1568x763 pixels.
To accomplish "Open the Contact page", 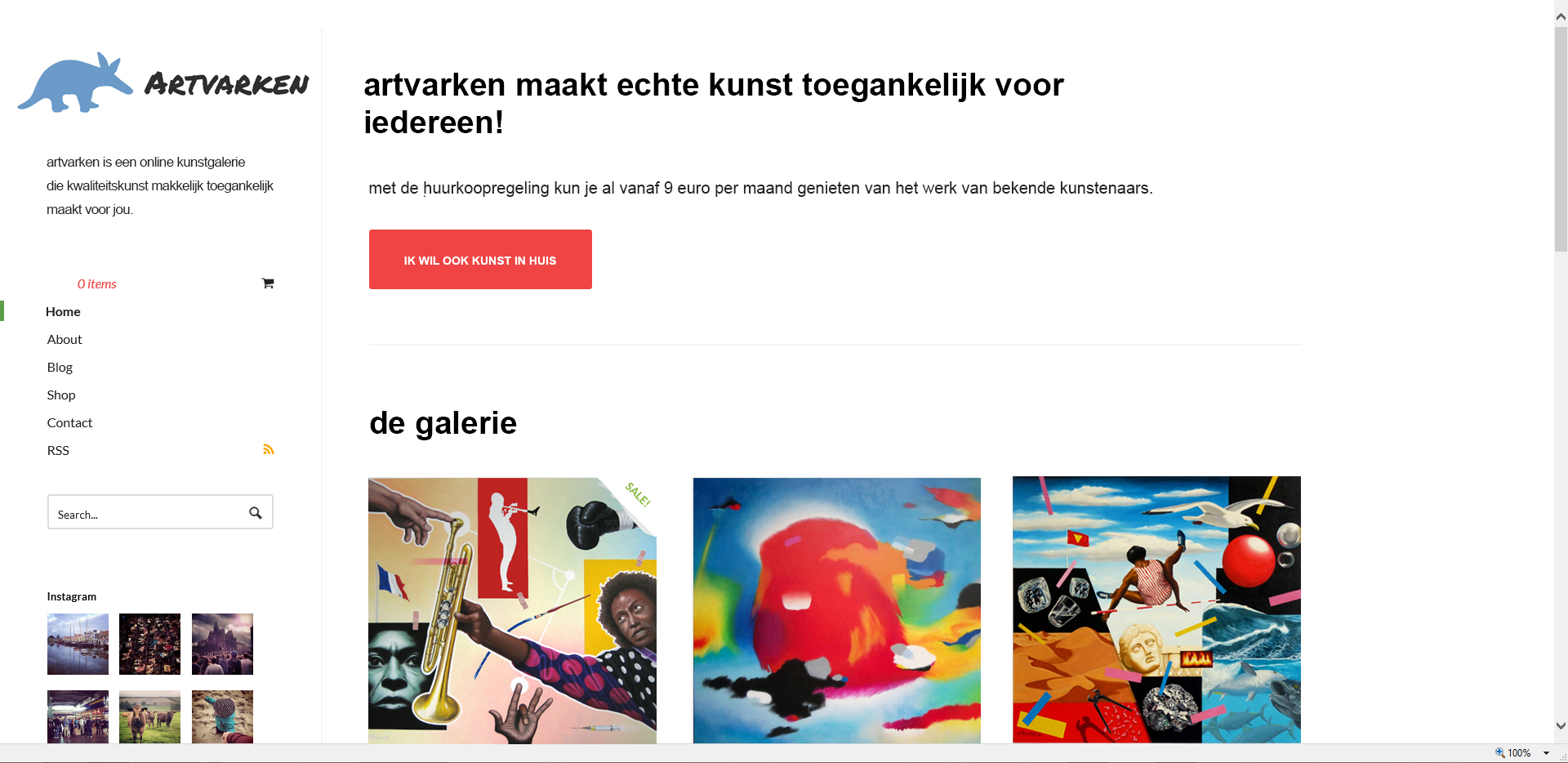I will (69, 423).
